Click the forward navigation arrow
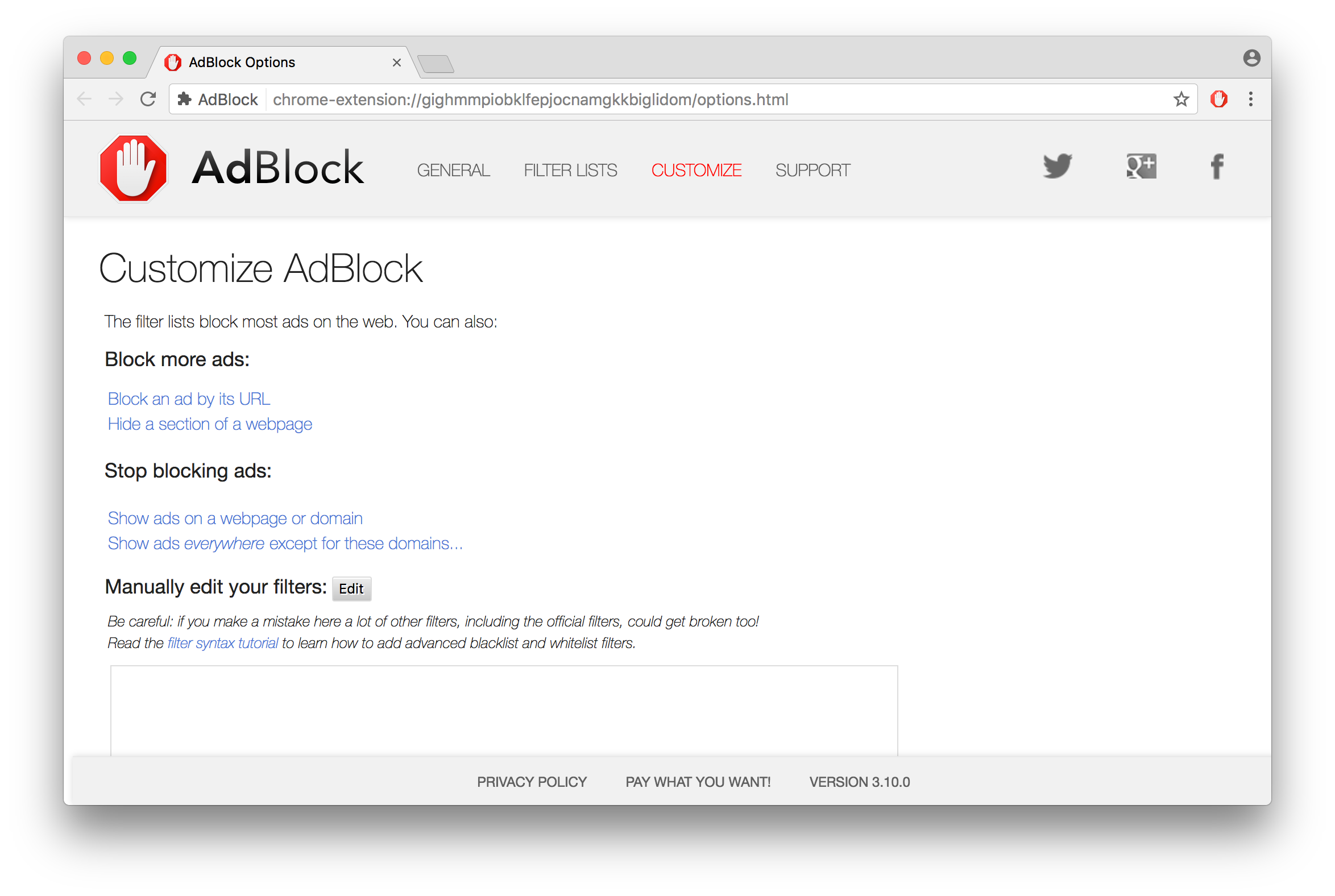The height and width of the screenshot is (896, 1335). (x=116, y=99)
